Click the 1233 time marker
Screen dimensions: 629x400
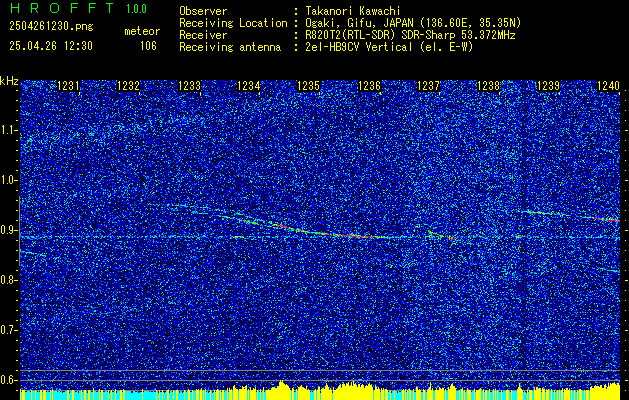click(189, 86)
